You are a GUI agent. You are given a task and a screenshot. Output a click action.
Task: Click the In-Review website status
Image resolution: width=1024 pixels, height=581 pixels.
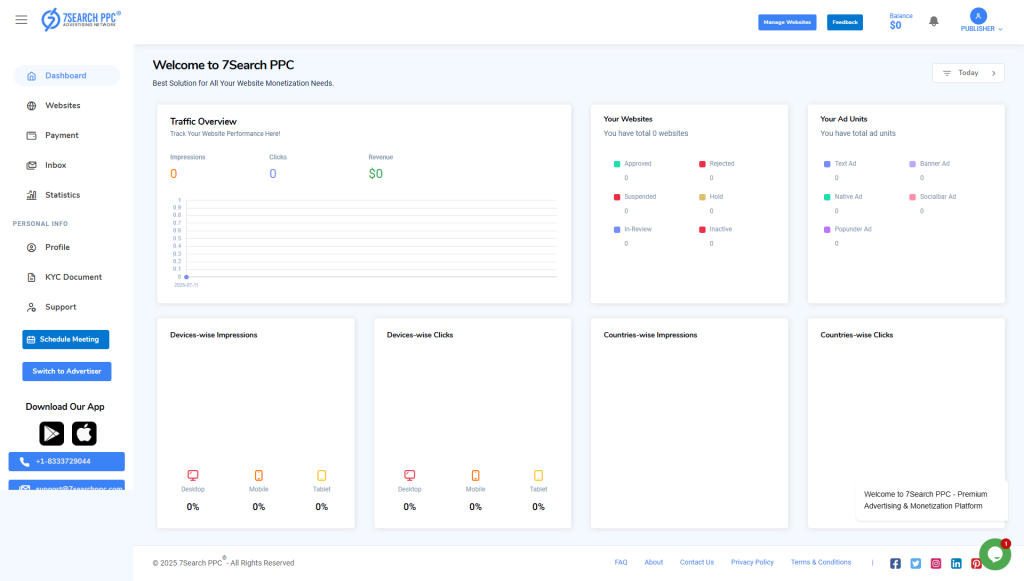638,229
